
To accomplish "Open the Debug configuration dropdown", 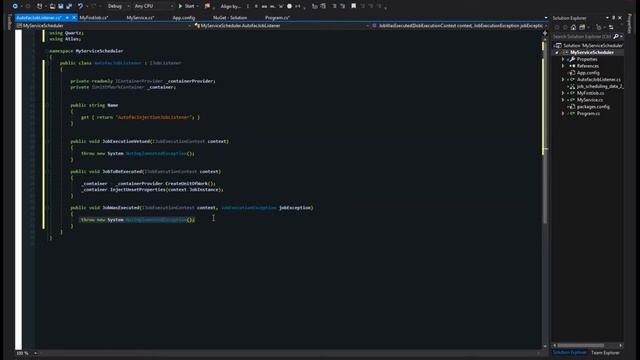I will (x=118, y=6).
